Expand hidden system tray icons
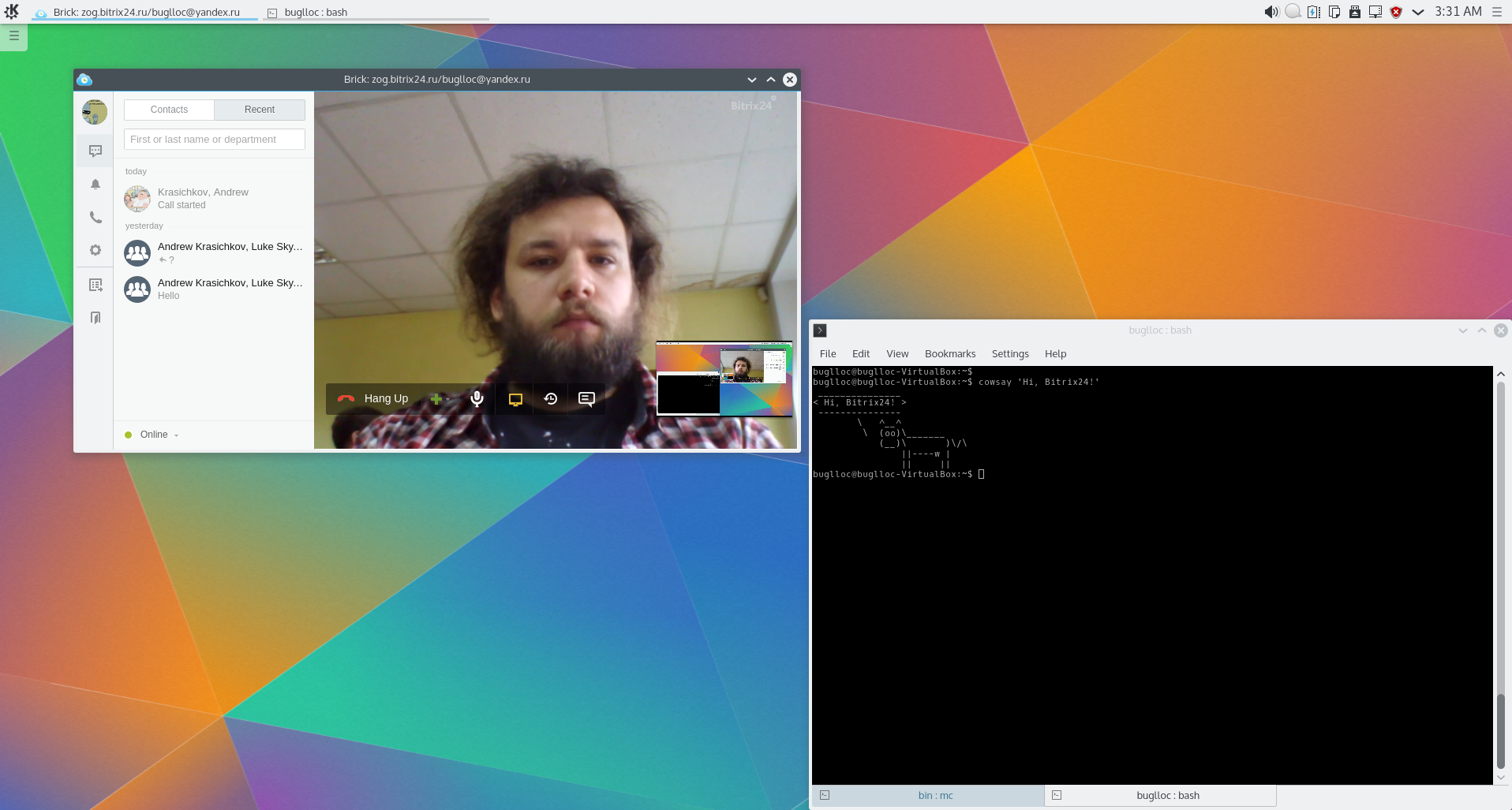 click(x=1418, y=12)
